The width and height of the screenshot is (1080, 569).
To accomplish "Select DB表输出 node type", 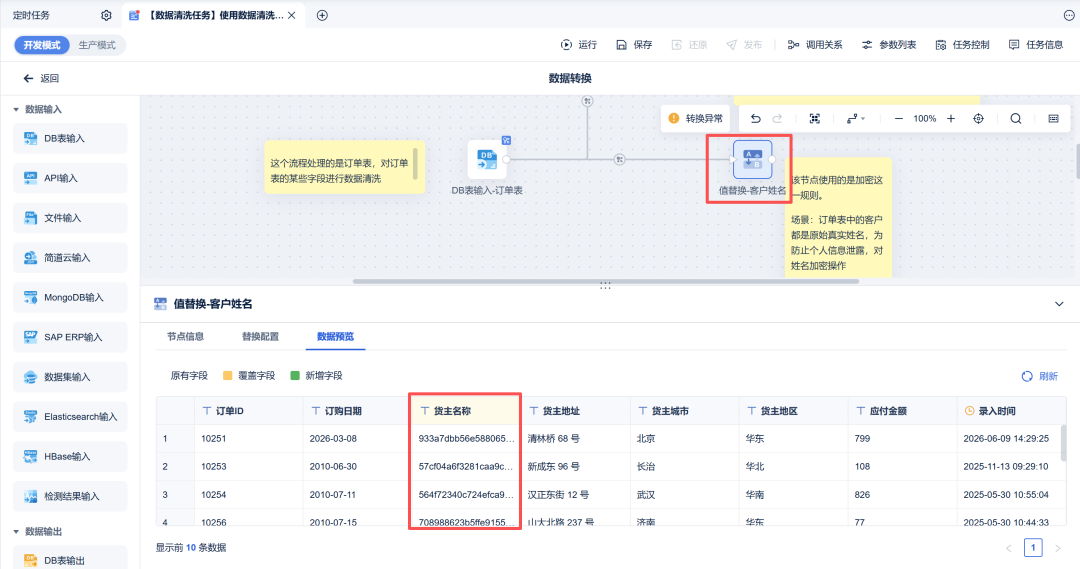I will [70, 558].
